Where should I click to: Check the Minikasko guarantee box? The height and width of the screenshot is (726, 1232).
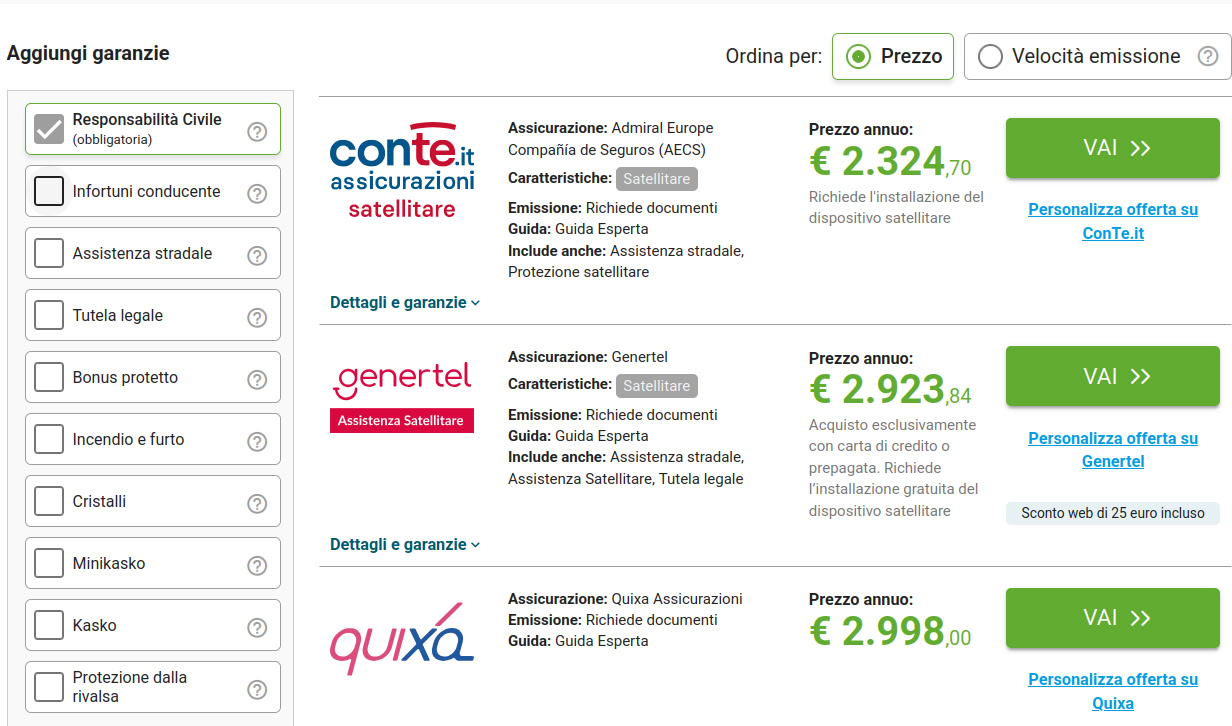49,563
